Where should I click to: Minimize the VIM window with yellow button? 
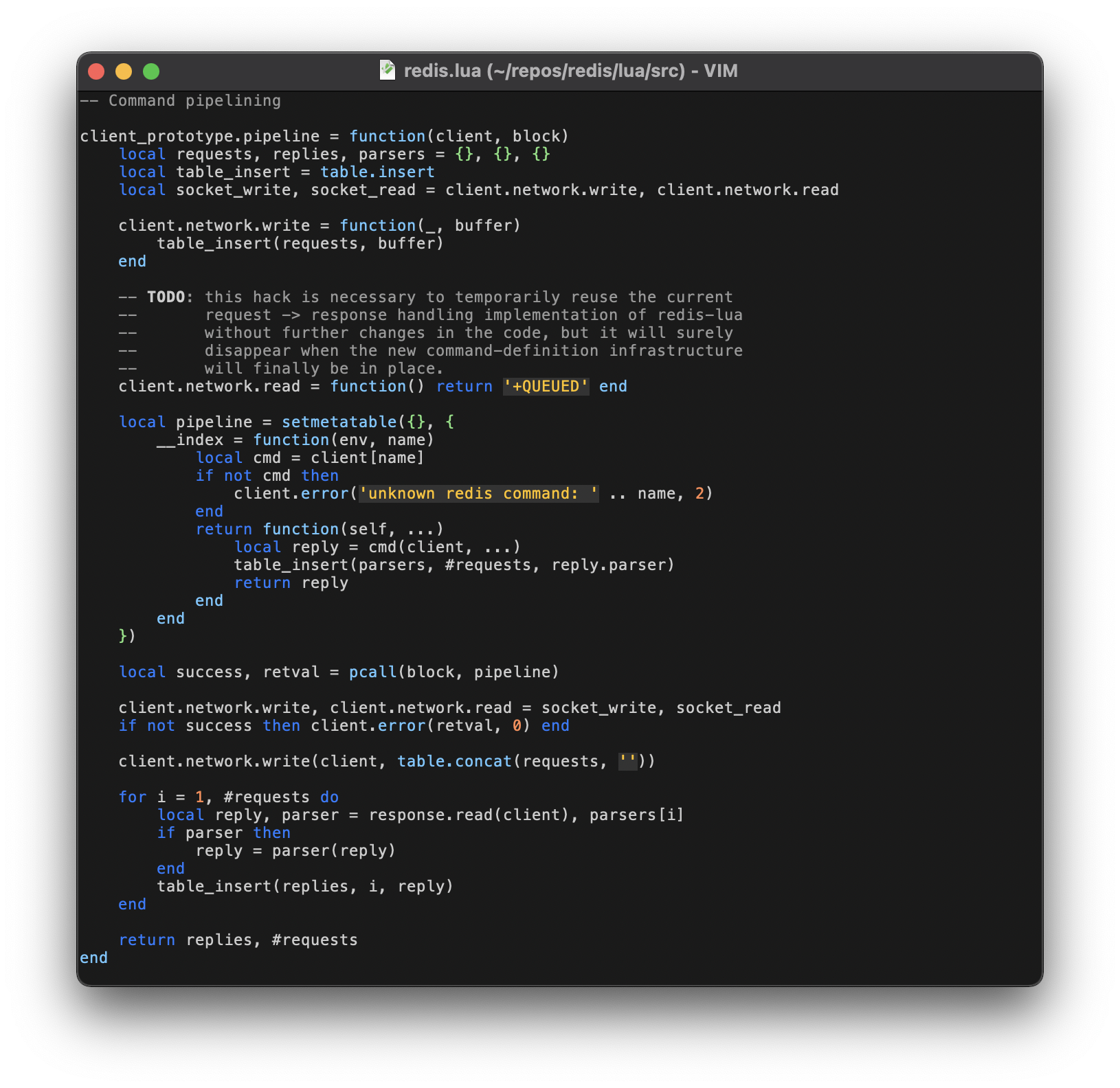(124, 71)
